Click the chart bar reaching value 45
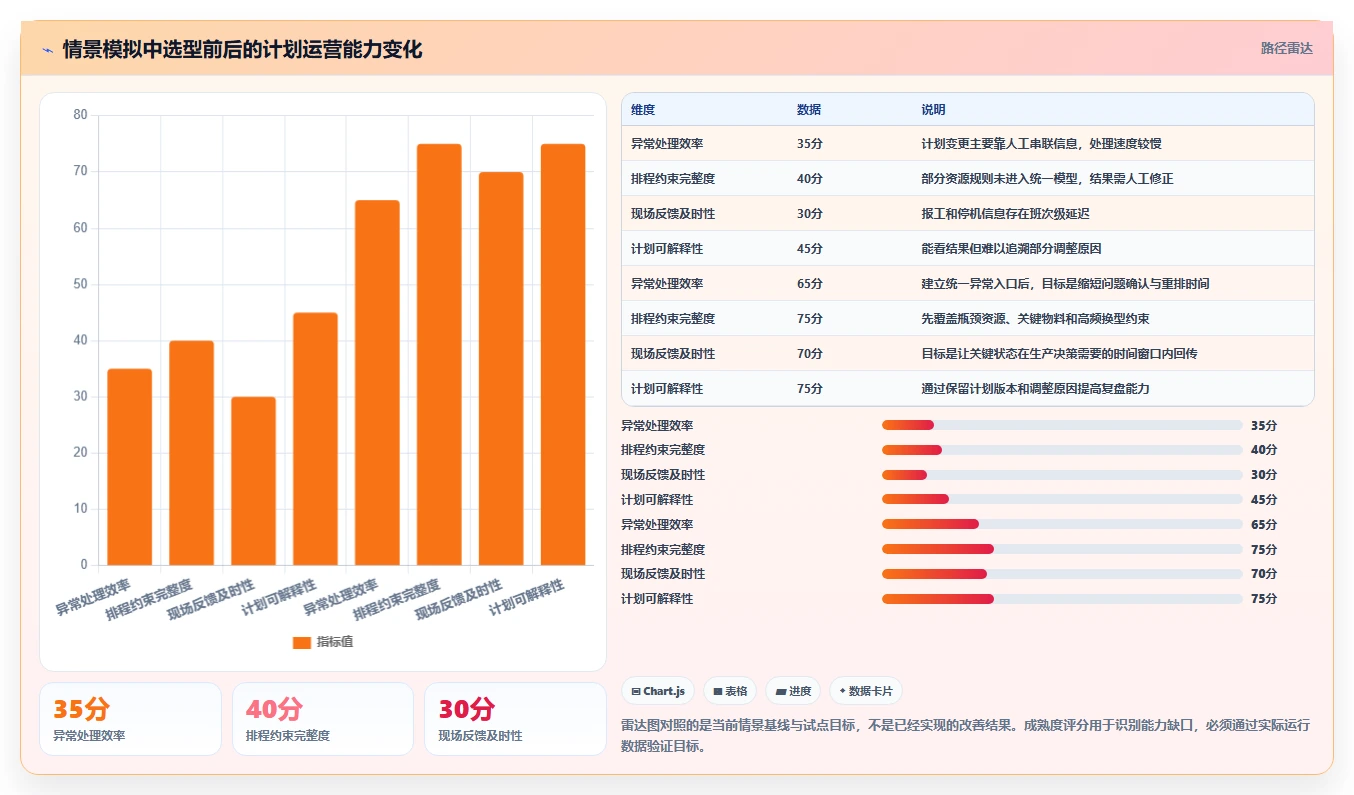The image size is (1354, 795). pos(315,439)
